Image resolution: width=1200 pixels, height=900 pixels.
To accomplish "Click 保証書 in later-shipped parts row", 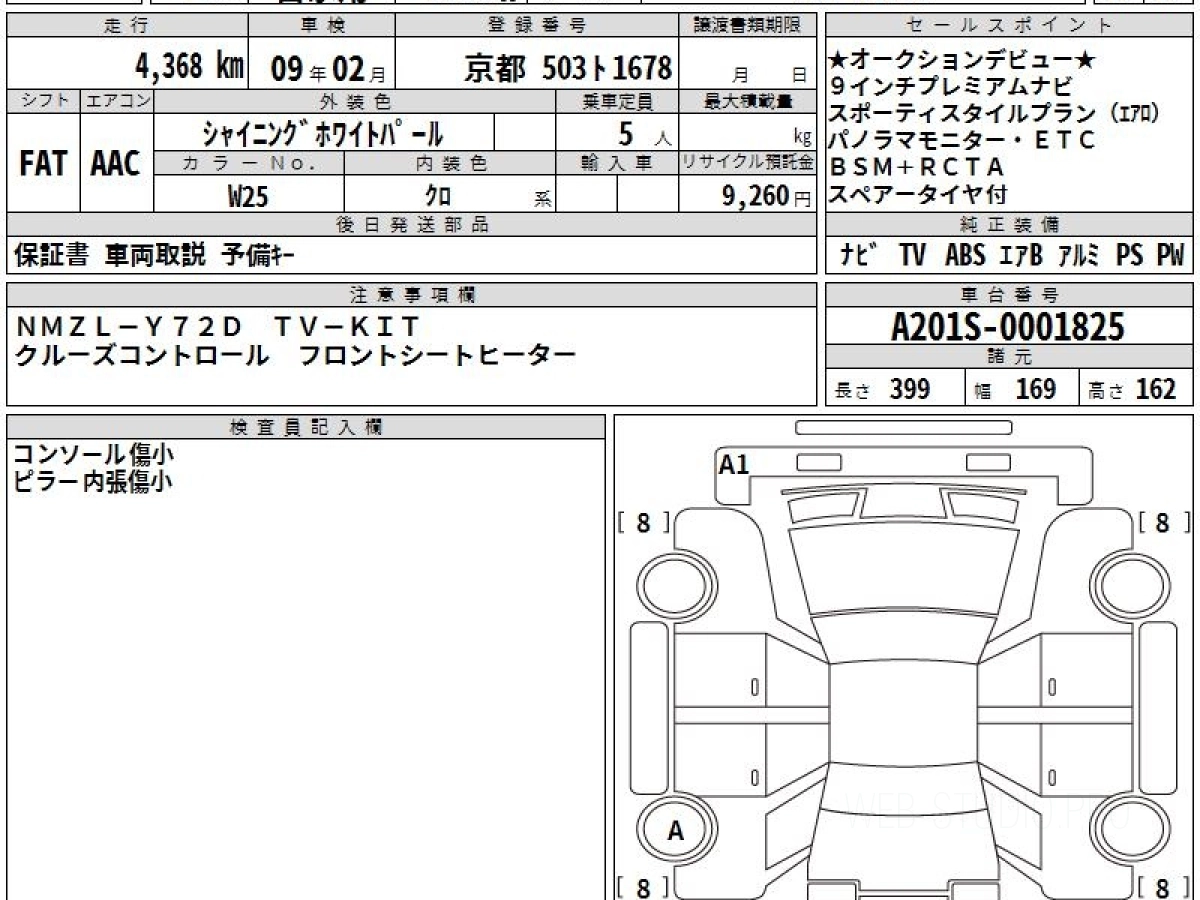I will (x=51, y=256).
